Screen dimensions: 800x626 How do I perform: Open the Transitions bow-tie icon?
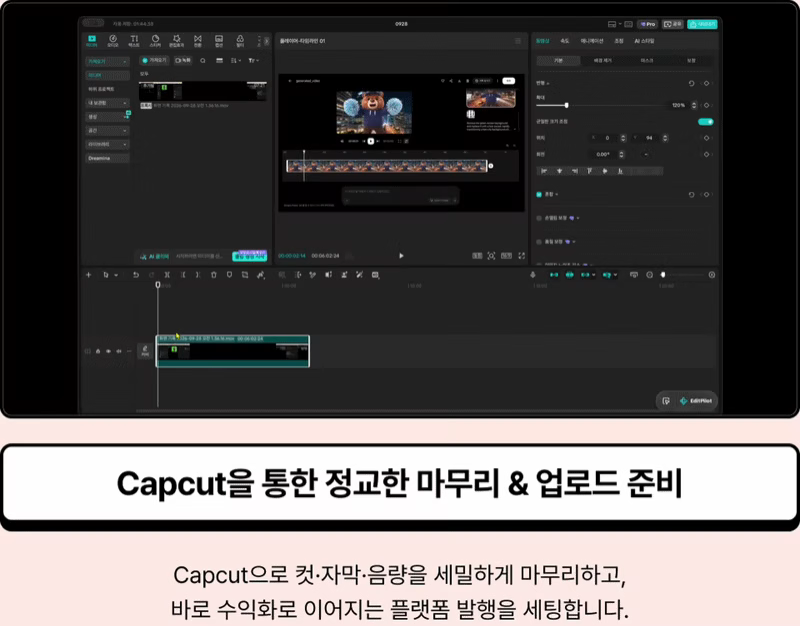197,41
